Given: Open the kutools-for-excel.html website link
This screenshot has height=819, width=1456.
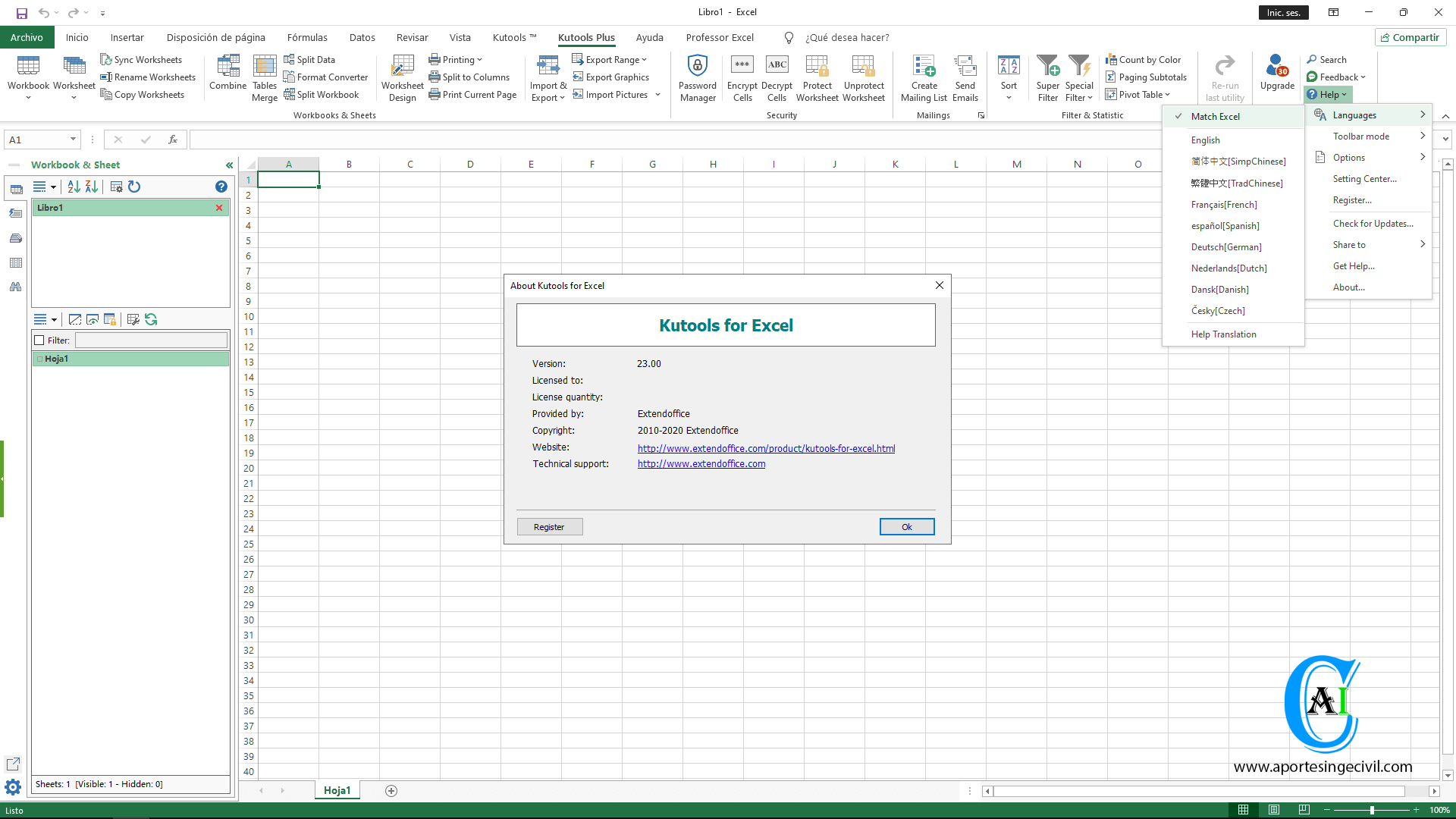Looking at the screenshot, I should point(766,448).
